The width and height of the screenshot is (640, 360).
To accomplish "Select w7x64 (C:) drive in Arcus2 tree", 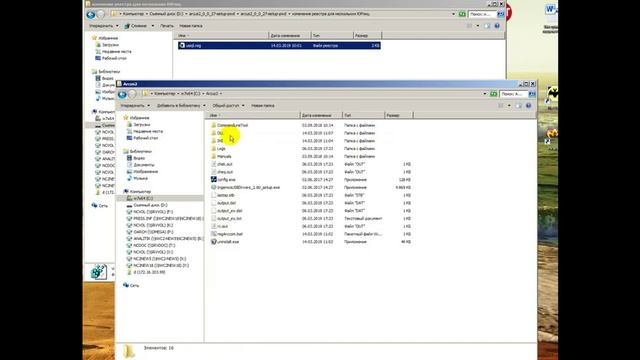I will coord(143,198).
